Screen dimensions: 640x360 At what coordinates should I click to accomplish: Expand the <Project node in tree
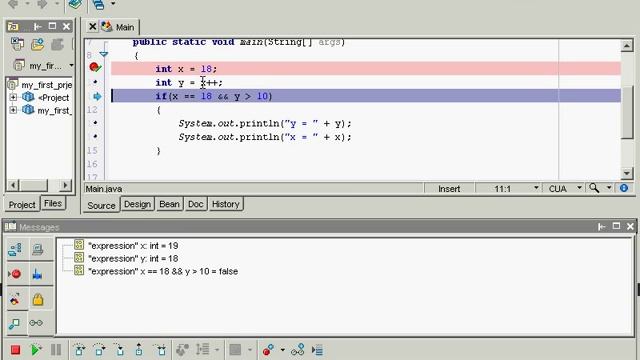point(13,97)
